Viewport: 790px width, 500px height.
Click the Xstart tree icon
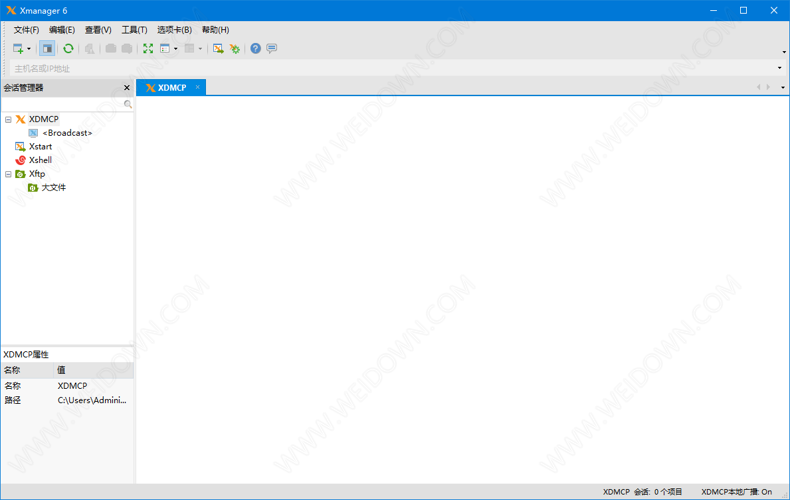pyautogui.click(x=20, y=147)
